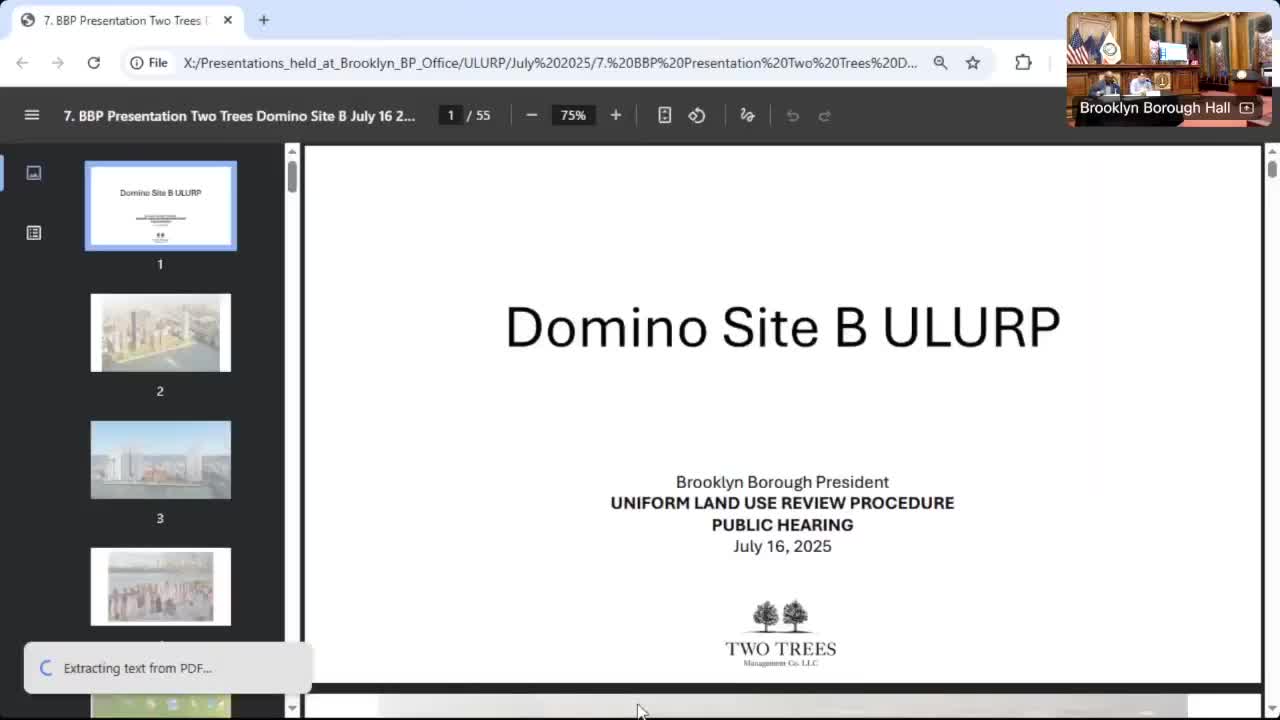Open browser extensions from the toolbar

click(1023, 62)
